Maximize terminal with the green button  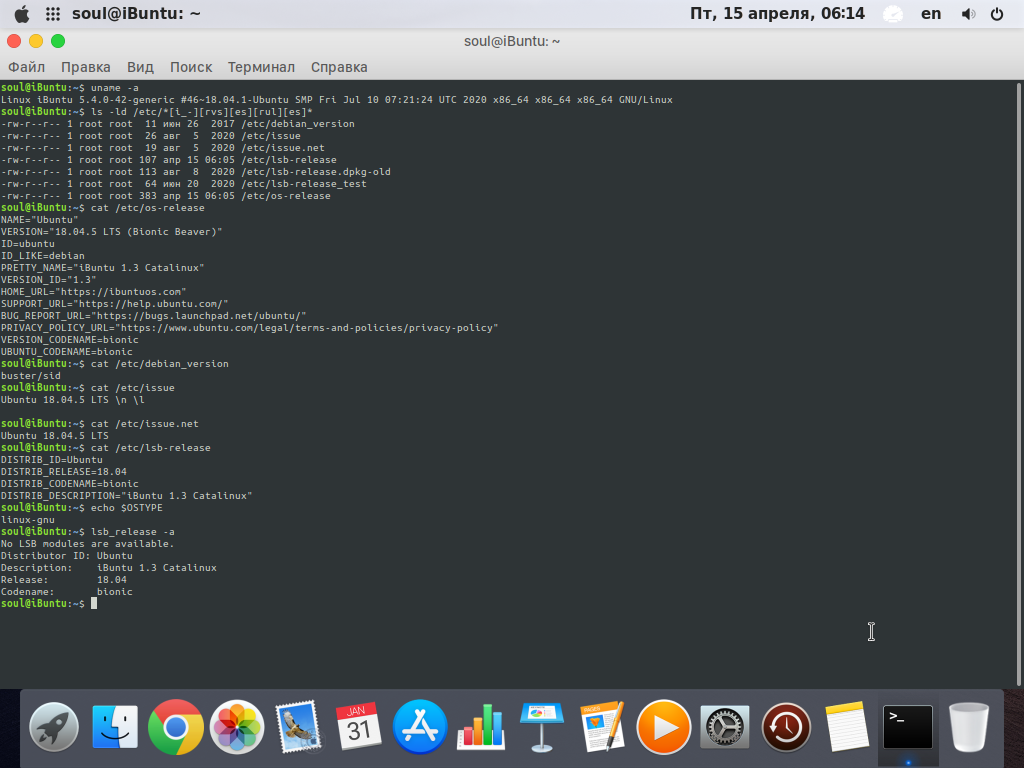[58, 41]
